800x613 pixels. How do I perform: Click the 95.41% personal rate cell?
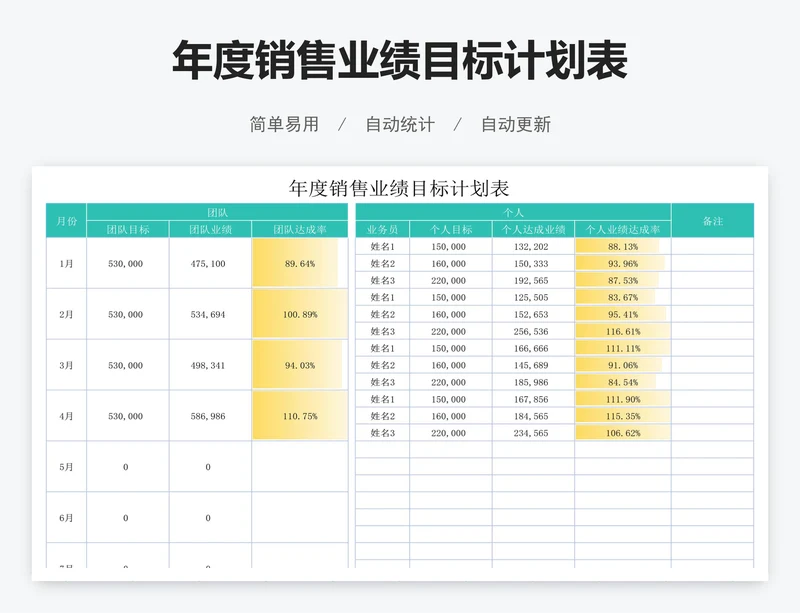pyautogui.click(x=623, y=314)
